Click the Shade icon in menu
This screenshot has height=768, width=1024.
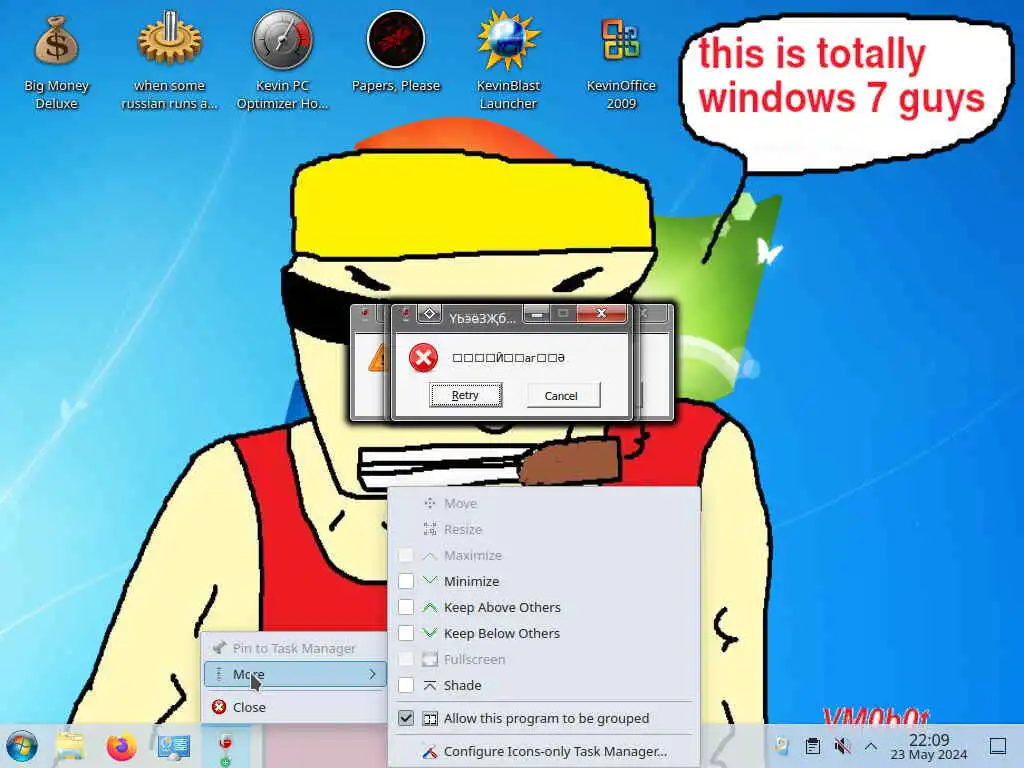pos(430,685)
